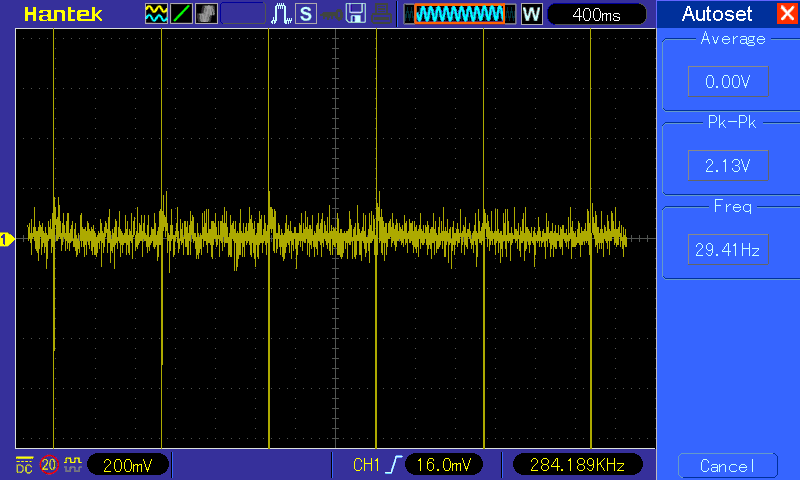Click the Freq label

pos(733,207)
